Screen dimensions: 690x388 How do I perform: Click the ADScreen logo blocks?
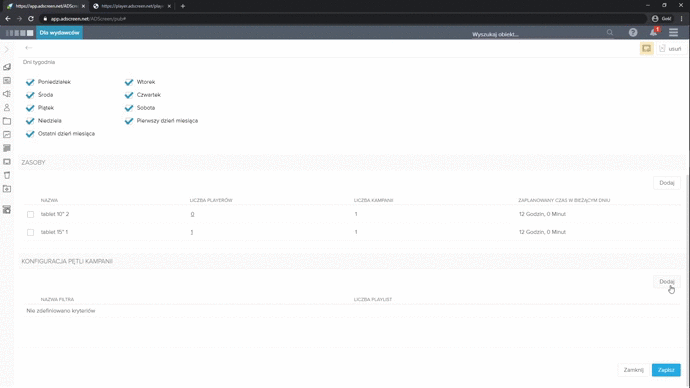coord(19,33)
